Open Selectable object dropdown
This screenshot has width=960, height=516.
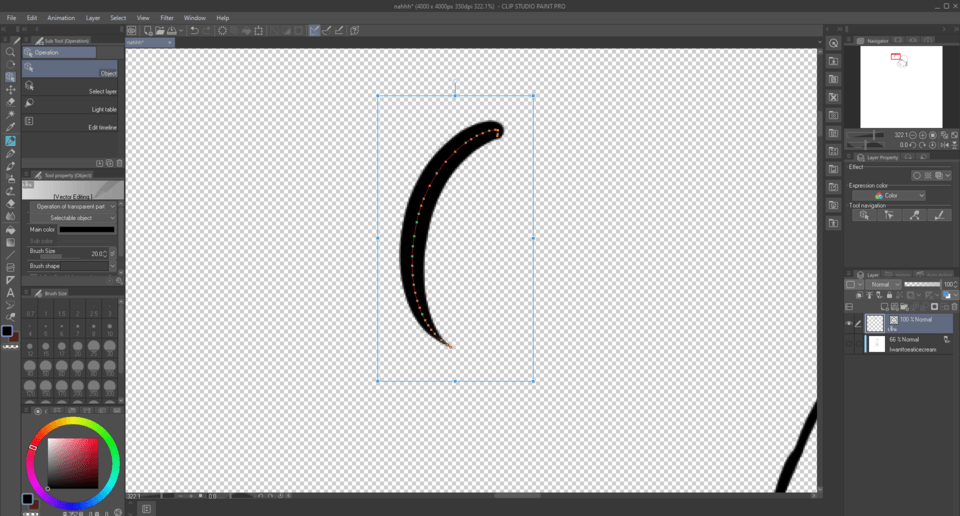pos(73,218)
